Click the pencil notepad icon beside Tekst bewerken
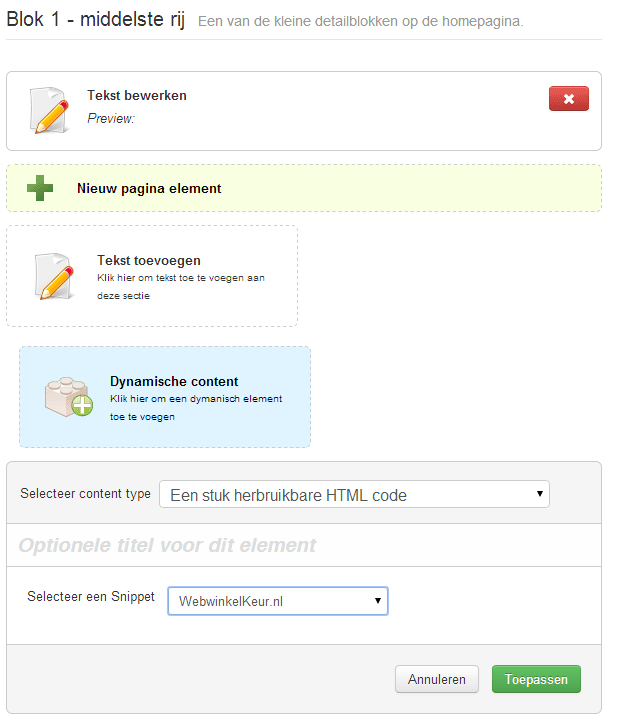This screenshot has width=623, height=728. (50, 110)
